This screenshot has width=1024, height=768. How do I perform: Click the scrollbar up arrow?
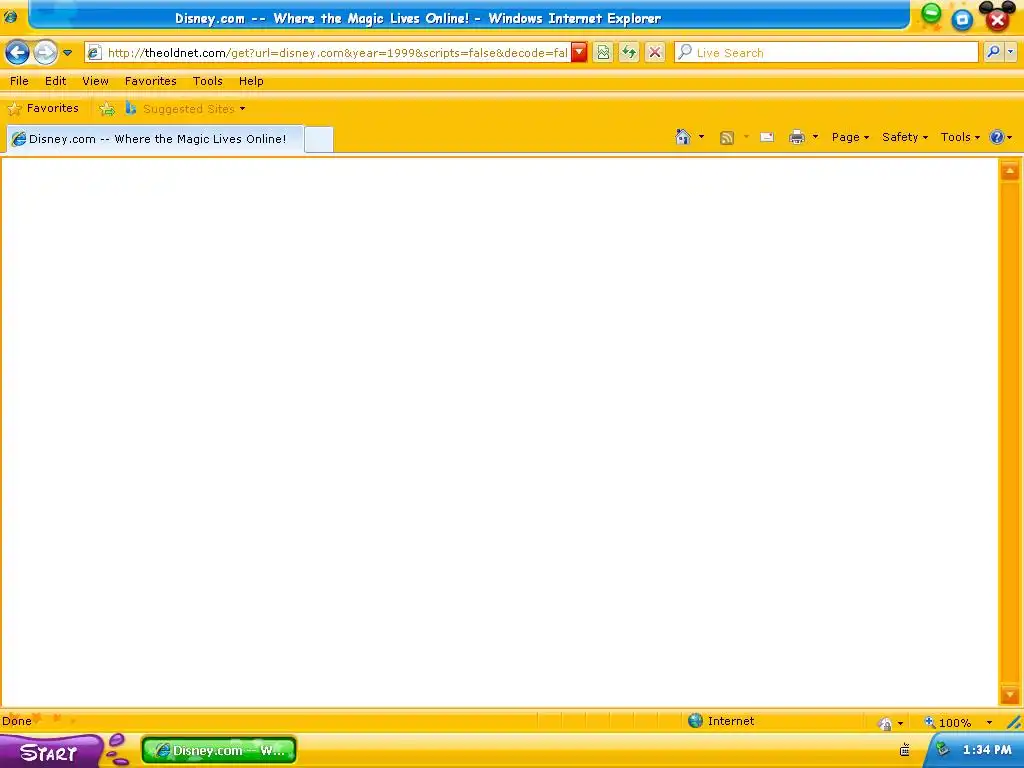click(x=1010, y=171)
